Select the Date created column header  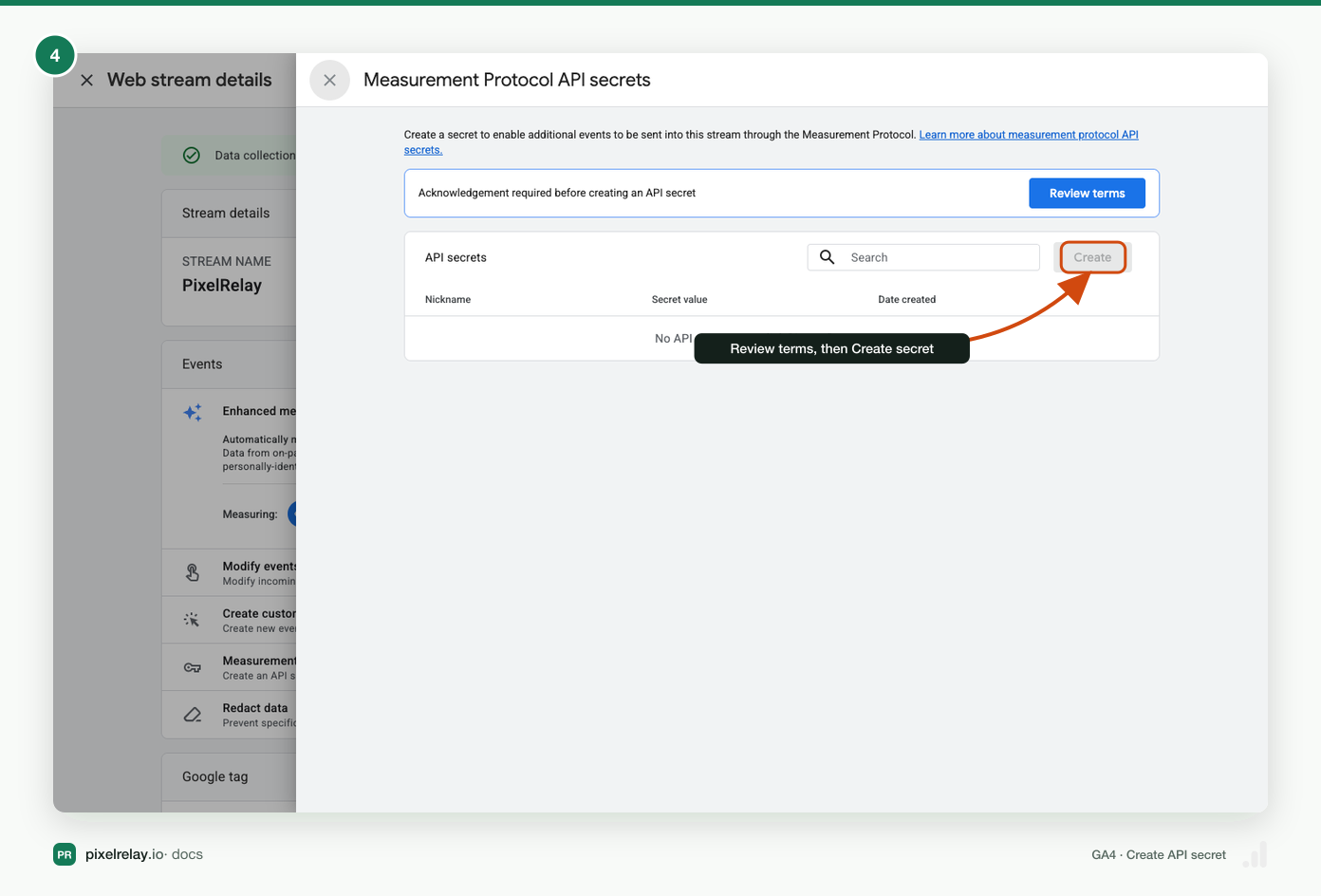coord(906,300)
